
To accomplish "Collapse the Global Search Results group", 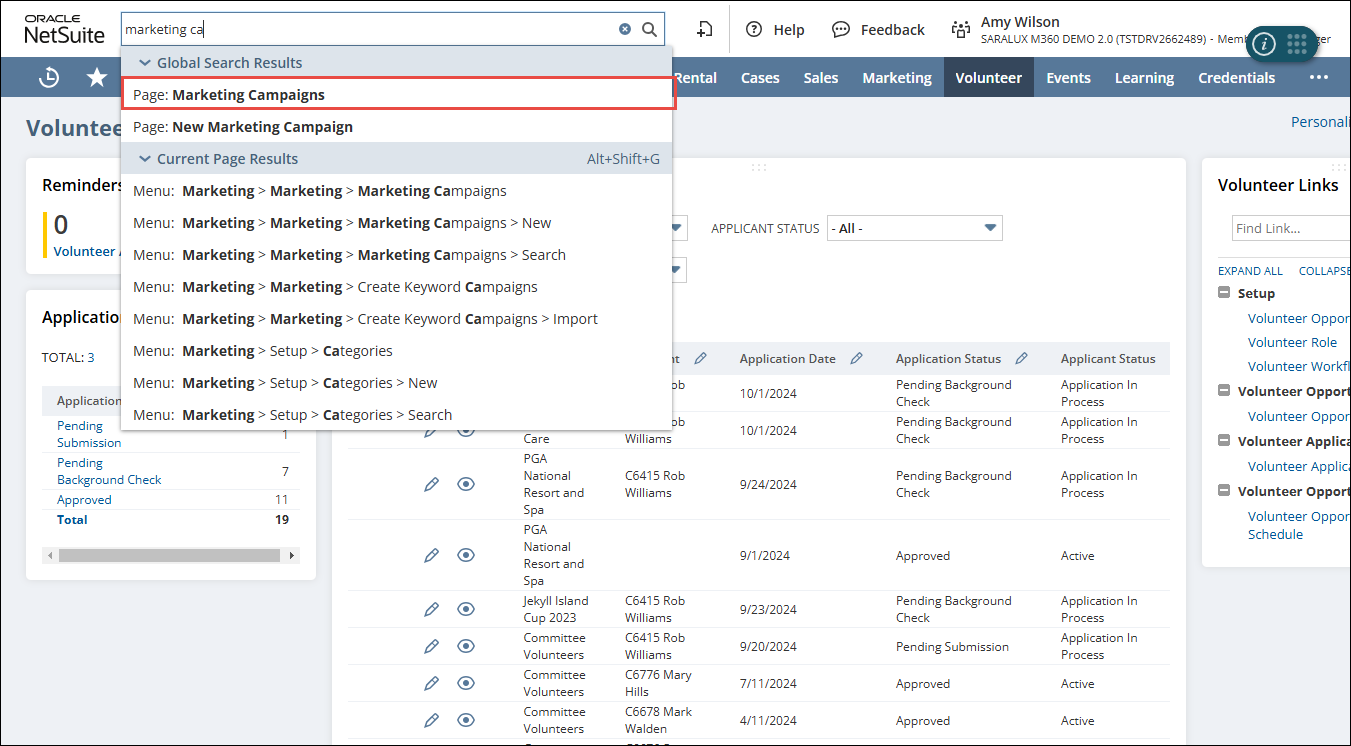I will tap(145, 63).
